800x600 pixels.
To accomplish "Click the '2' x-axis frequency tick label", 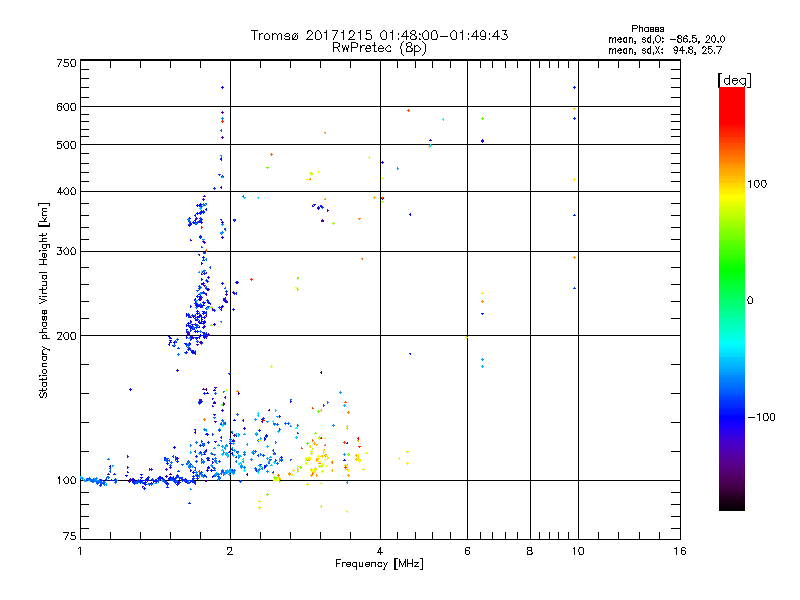I will 230,551.
